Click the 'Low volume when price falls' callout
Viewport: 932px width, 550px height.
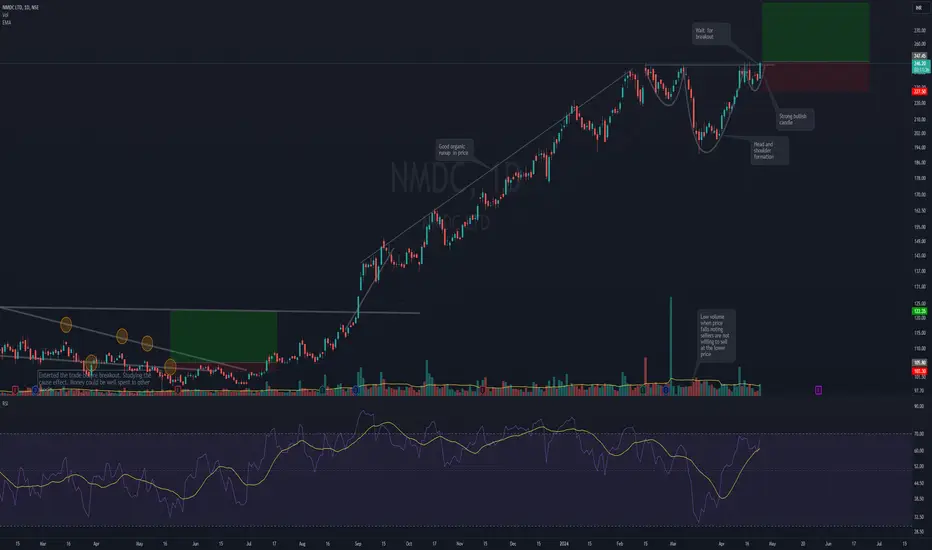[x=716, y=335]
